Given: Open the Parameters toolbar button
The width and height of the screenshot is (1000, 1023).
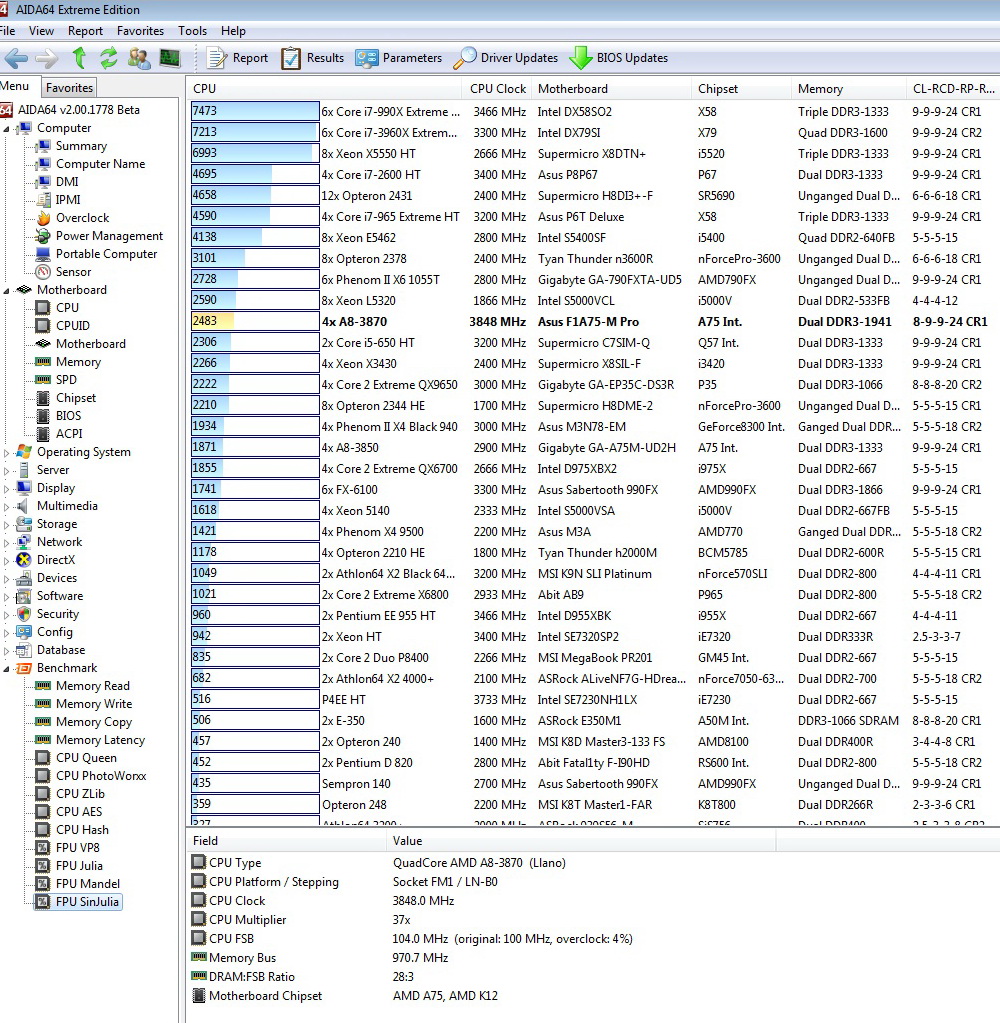Looking at the screenshot, I should click(399, 58).
